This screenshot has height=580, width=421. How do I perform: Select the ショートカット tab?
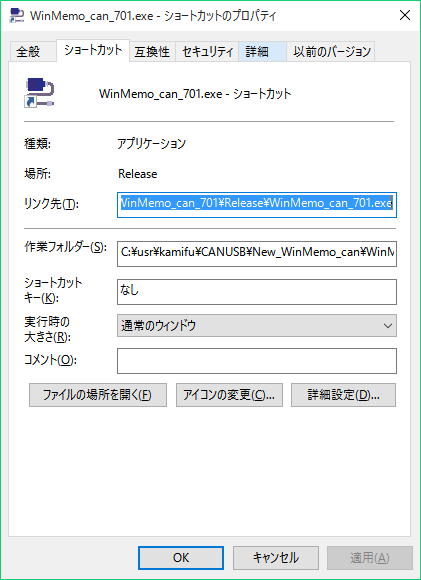tap(93, 50)
